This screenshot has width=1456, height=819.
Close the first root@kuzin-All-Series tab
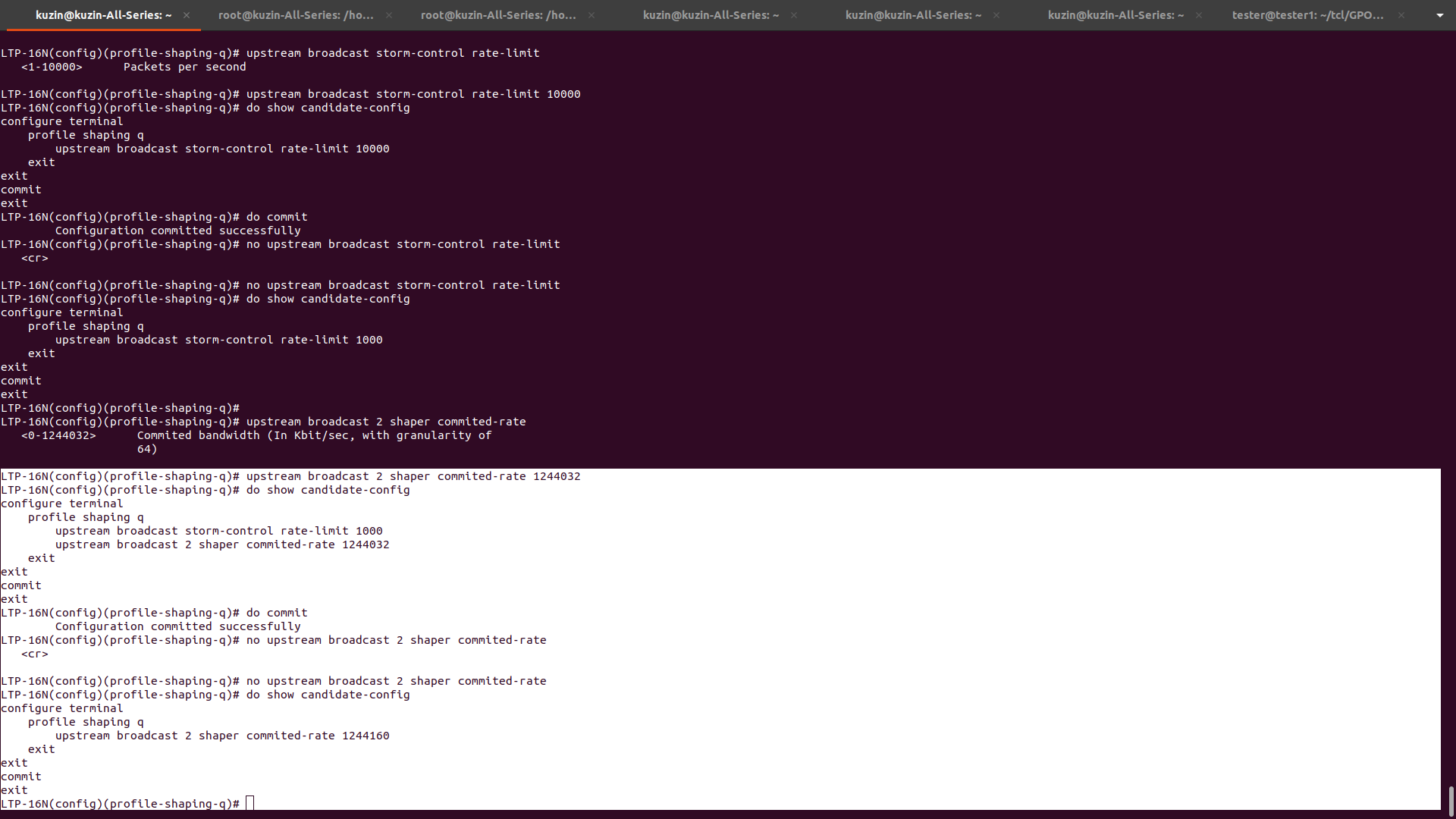click(389, 15)
